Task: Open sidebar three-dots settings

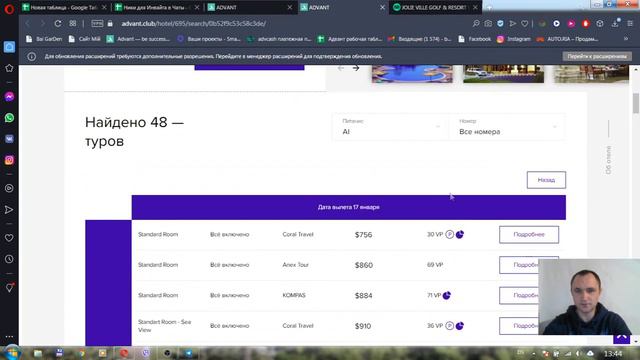Action: coord(9,337)
